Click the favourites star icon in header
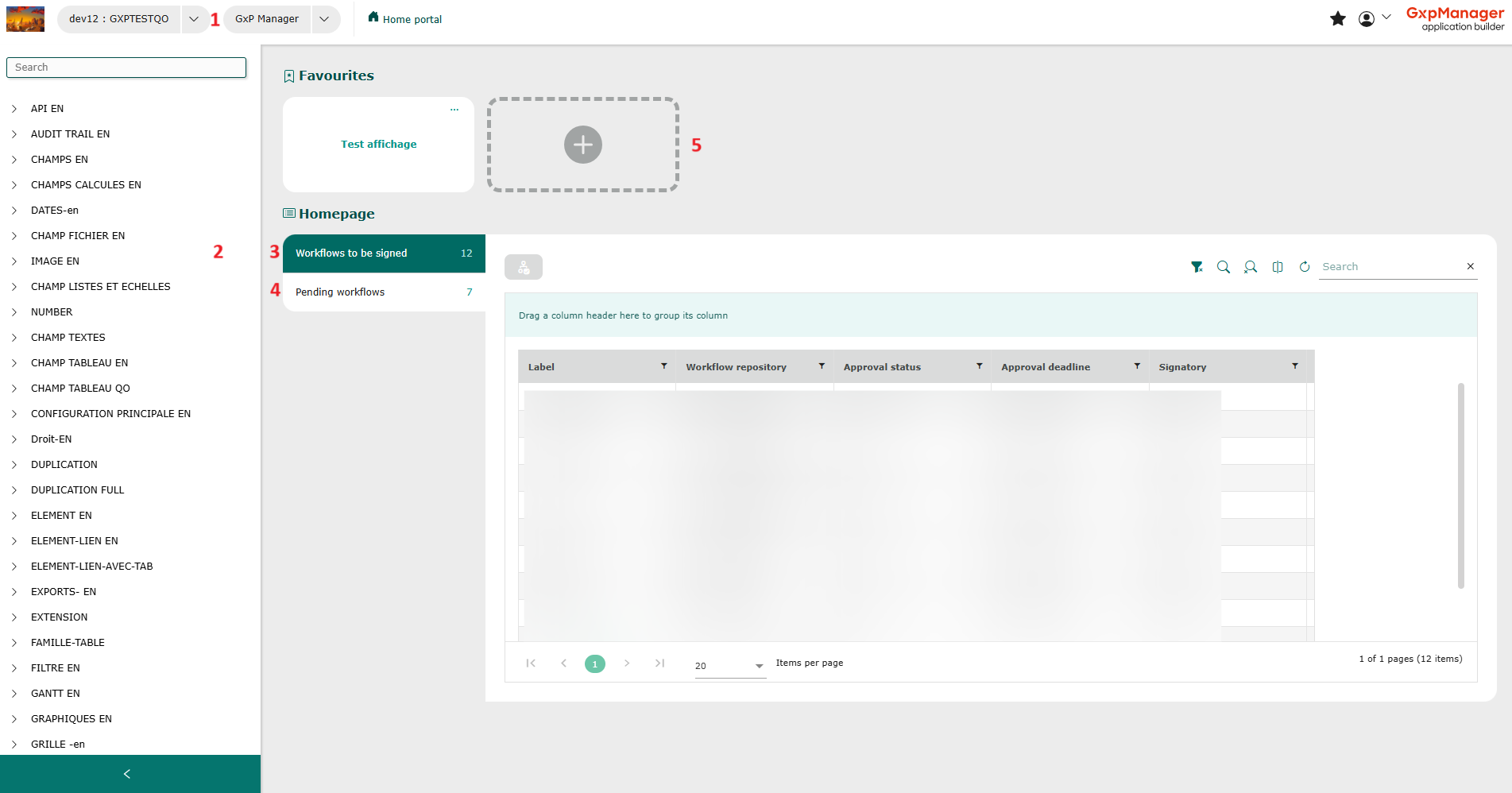 pos(1338,19)
